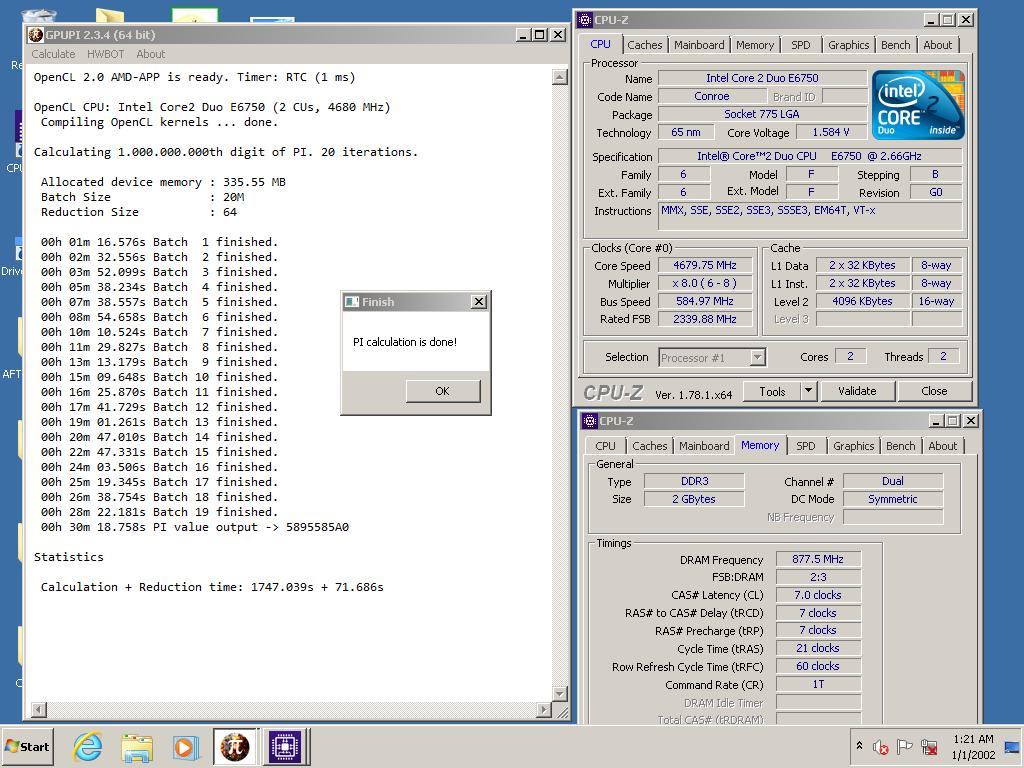Click the top CPU-Z window title icon

tap(584, 20)
